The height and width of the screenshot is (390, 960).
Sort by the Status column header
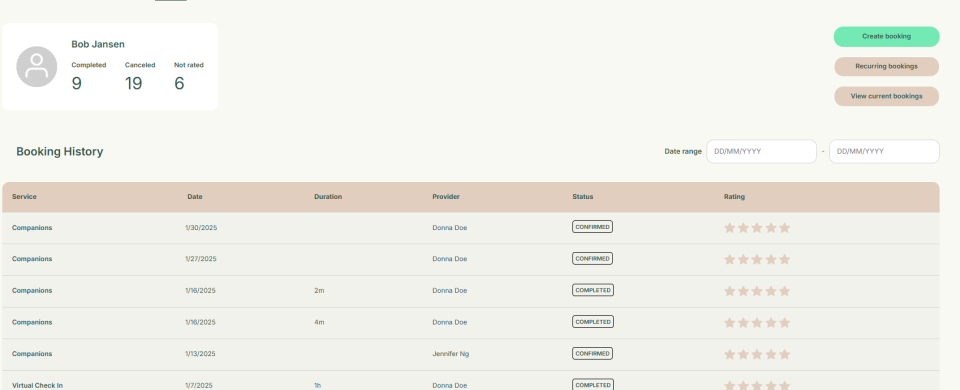coord(583,197)
